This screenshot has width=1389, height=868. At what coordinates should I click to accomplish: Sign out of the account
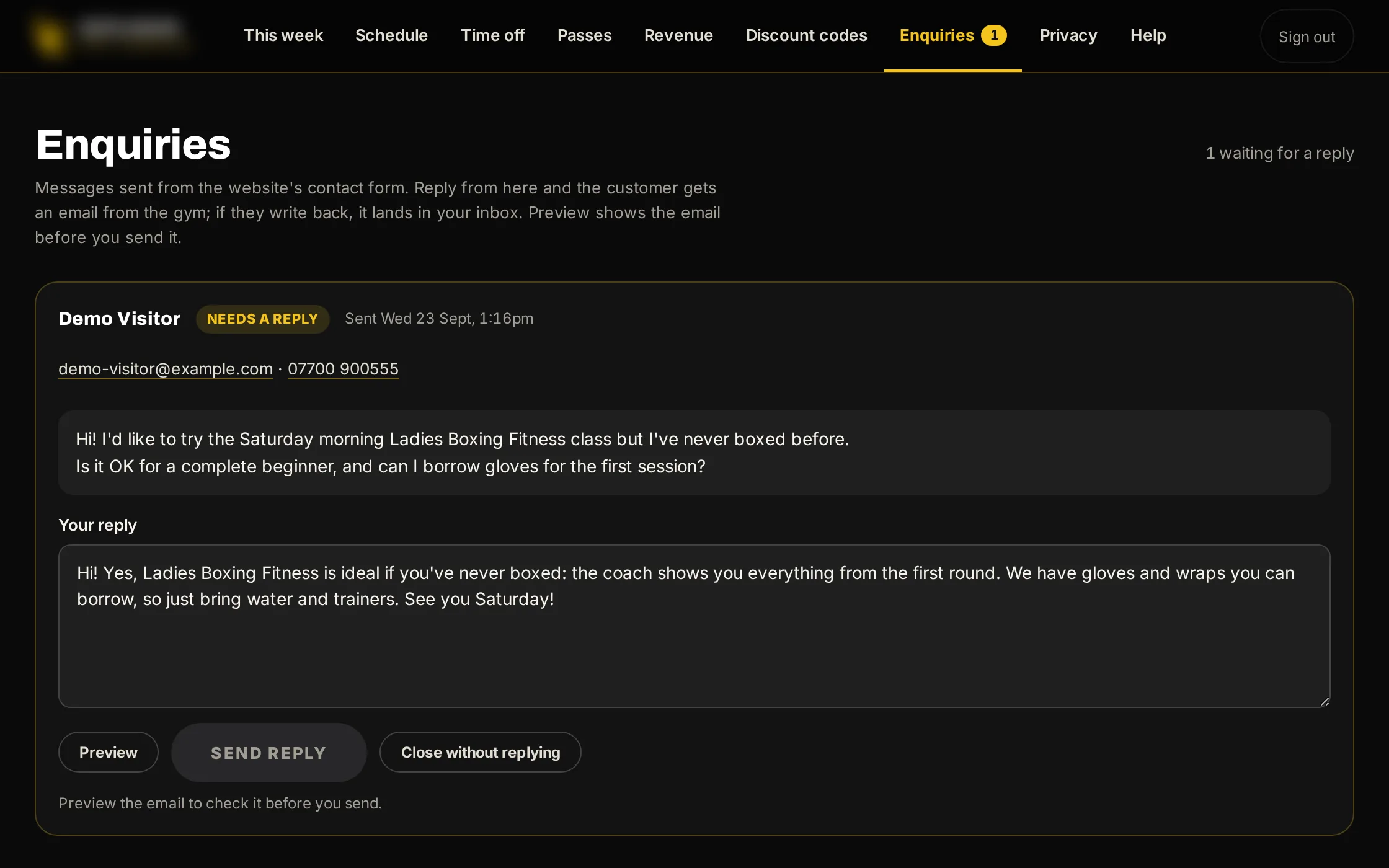pyautogui.click(x=1307, y=37)
